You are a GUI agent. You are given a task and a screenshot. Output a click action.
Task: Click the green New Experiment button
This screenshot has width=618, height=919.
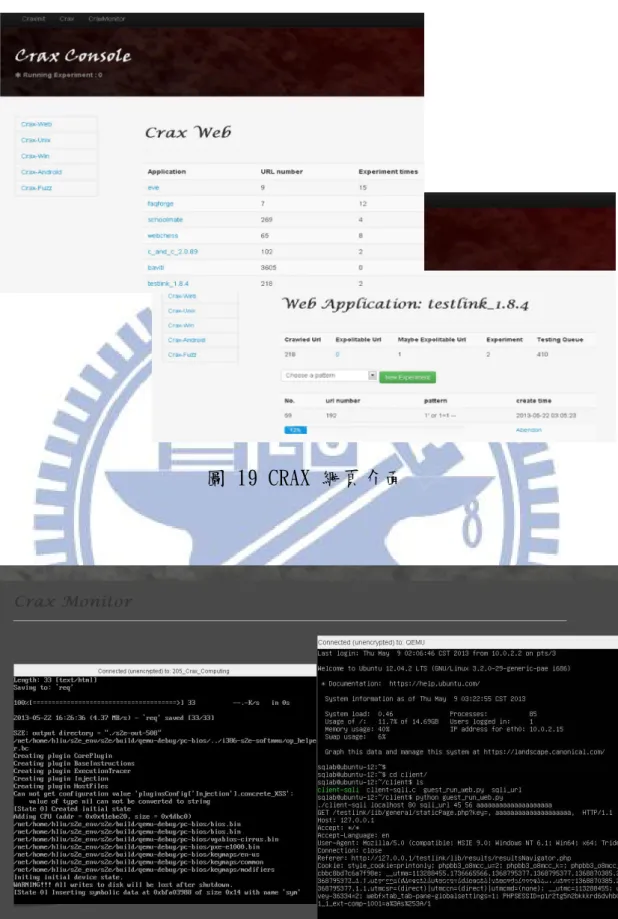point(408,377)
